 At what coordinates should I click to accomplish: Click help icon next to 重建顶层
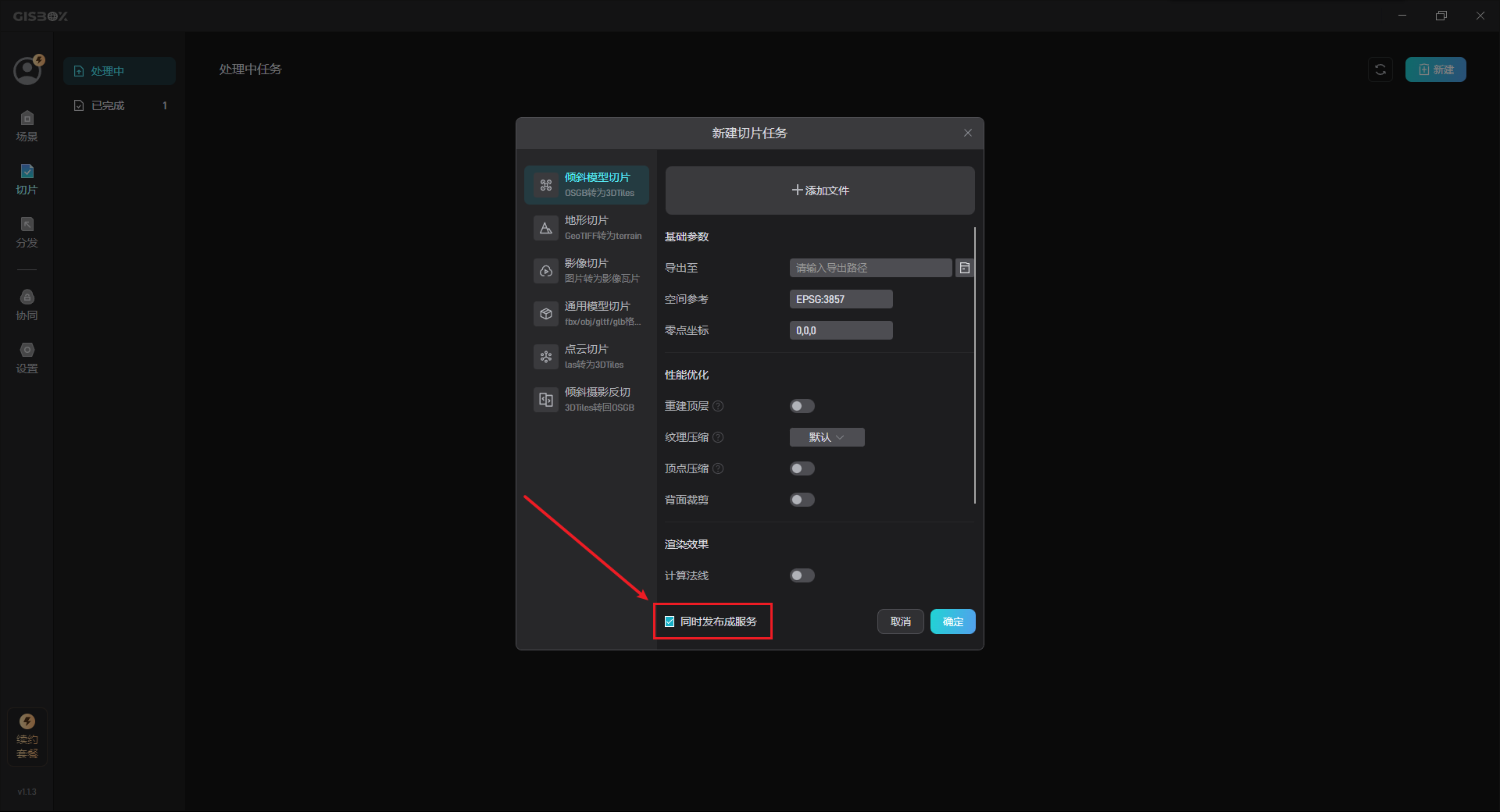[x=718, y=406]
